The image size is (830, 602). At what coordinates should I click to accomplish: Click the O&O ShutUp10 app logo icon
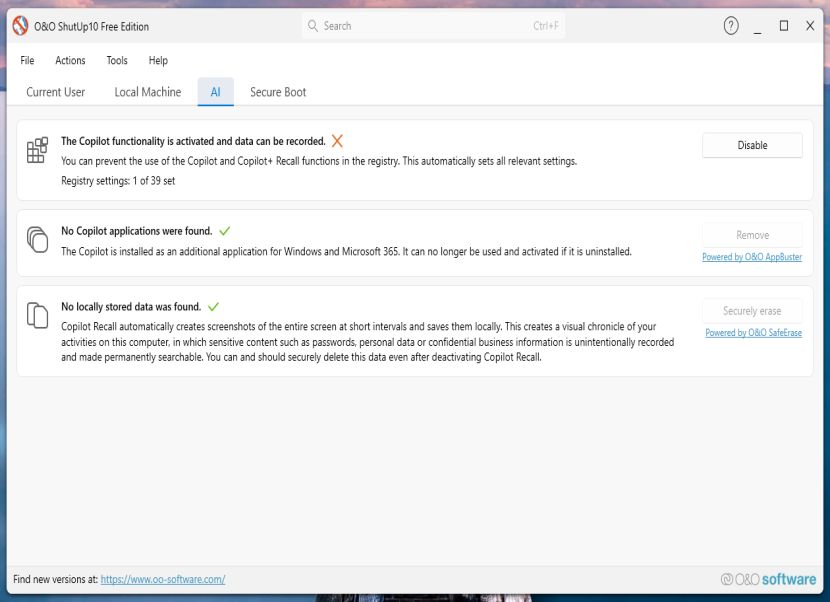tap(20, 26)
